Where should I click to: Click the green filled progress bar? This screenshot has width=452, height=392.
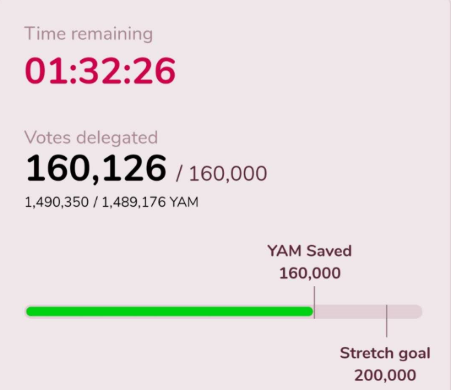click(x=170, y=312)
